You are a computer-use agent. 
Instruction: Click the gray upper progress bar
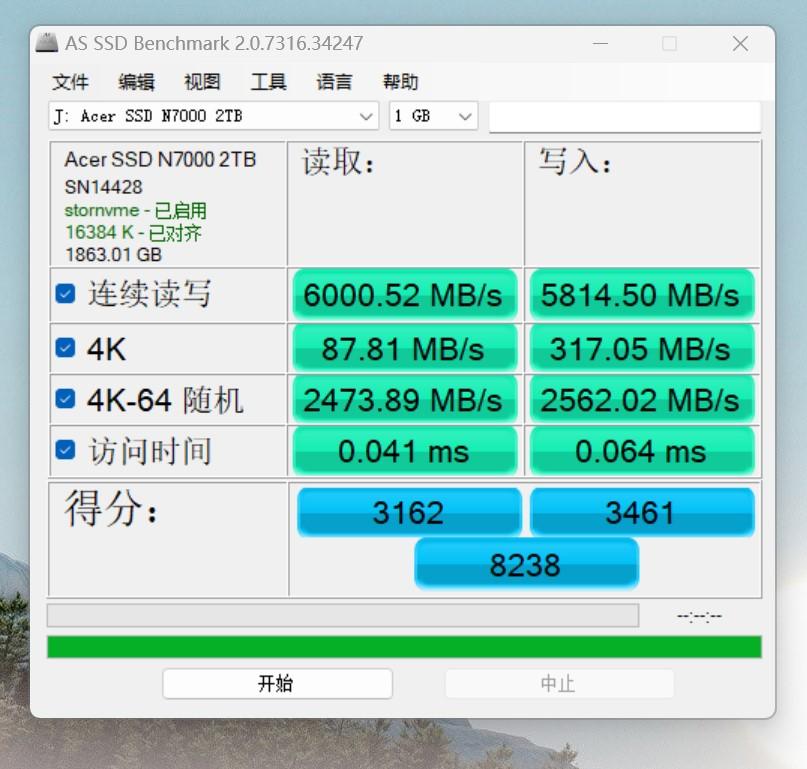tap(343, 616)
